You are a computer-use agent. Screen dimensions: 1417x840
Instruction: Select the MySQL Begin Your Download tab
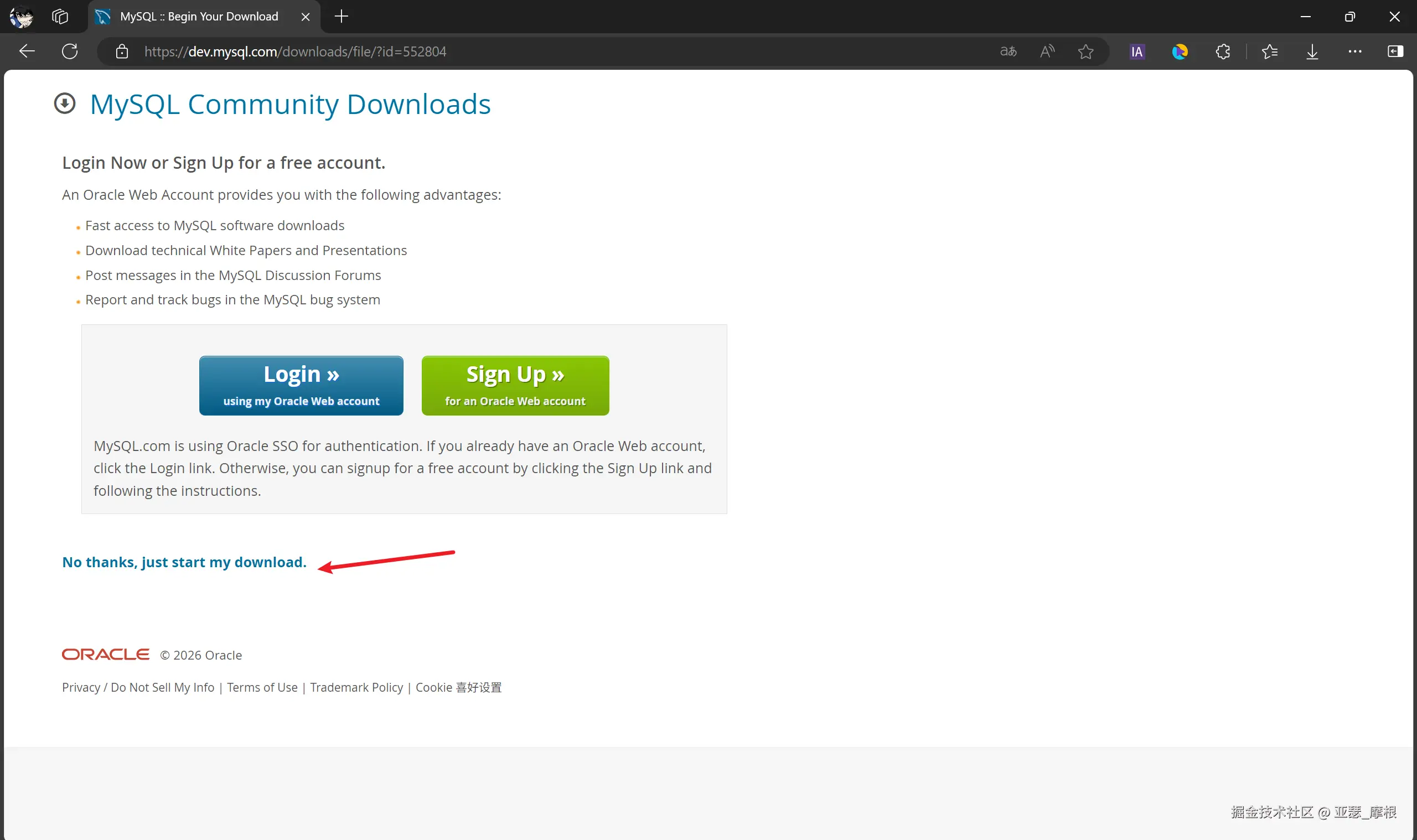pos(204,17)
